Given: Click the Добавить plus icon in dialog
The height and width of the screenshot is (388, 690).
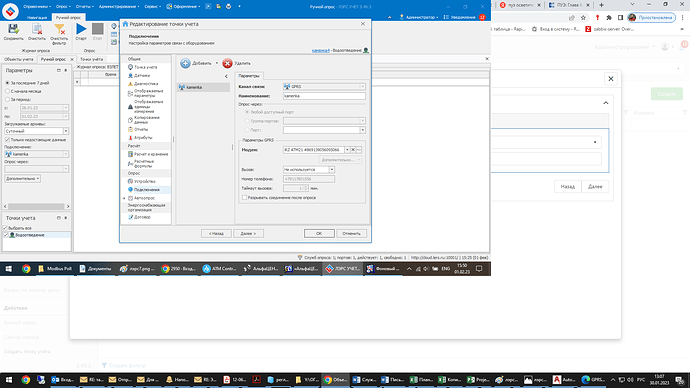Looking at the screenshot, I should 185,63.
